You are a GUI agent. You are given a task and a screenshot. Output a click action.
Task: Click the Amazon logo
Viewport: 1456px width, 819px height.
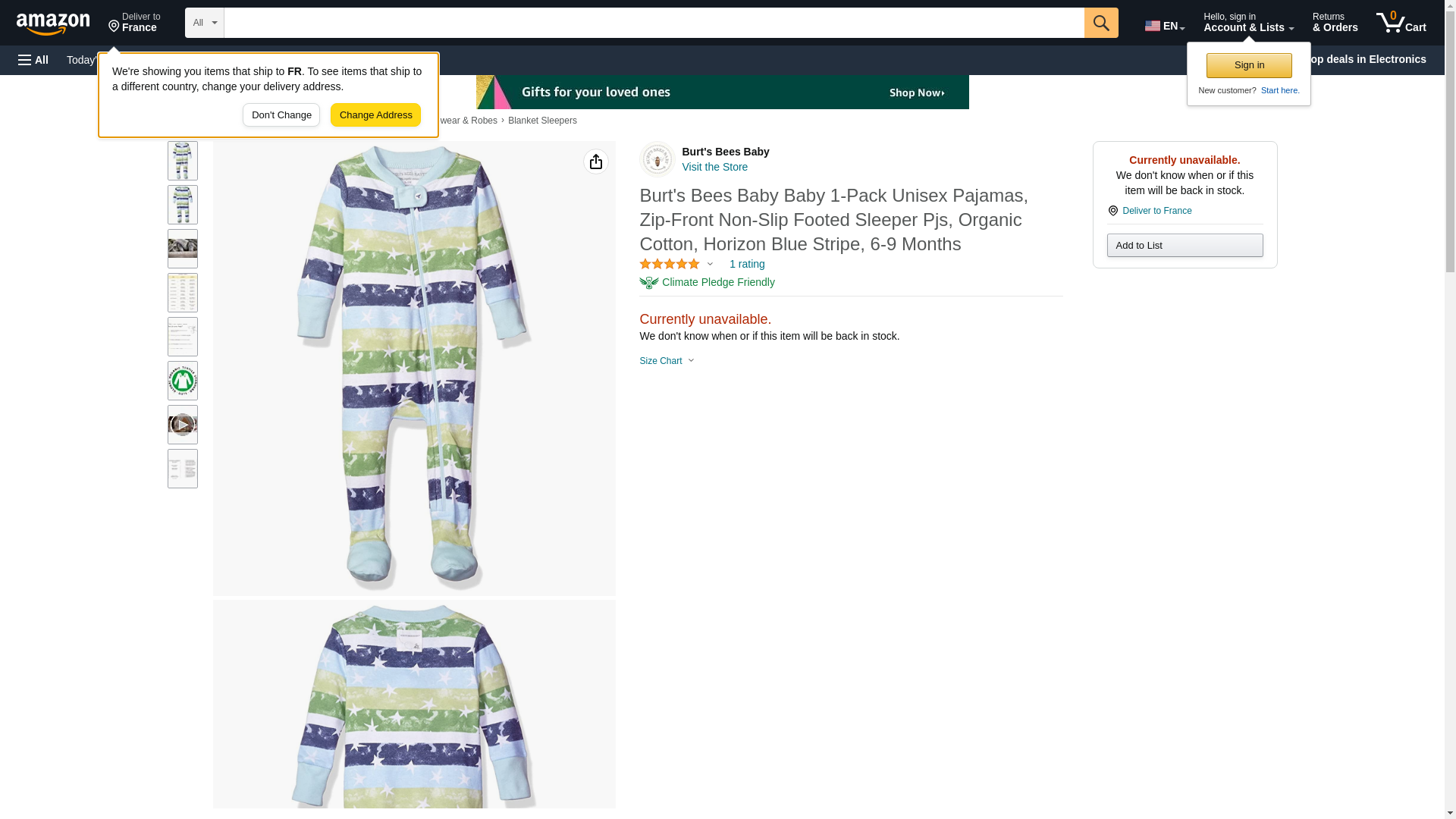53,24
